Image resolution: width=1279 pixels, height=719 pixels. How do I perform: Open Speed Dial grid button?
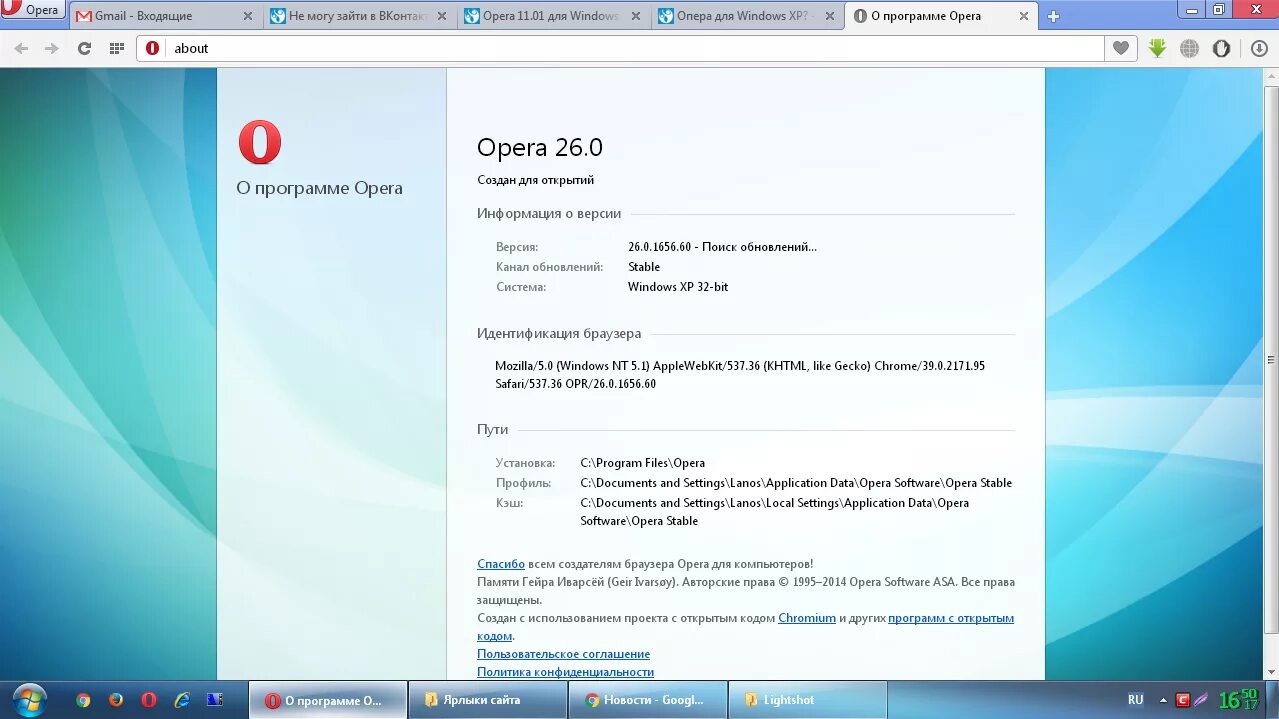116,48
